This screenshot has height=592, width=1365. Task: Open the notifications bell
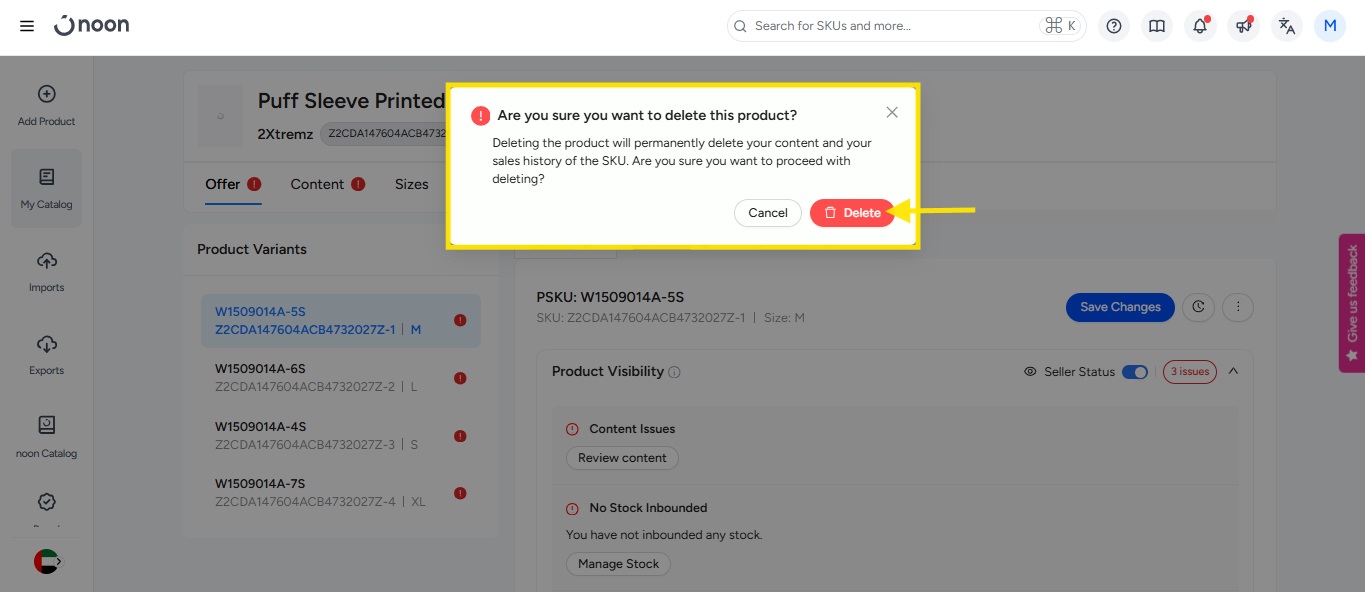[x=1200, y=26]
